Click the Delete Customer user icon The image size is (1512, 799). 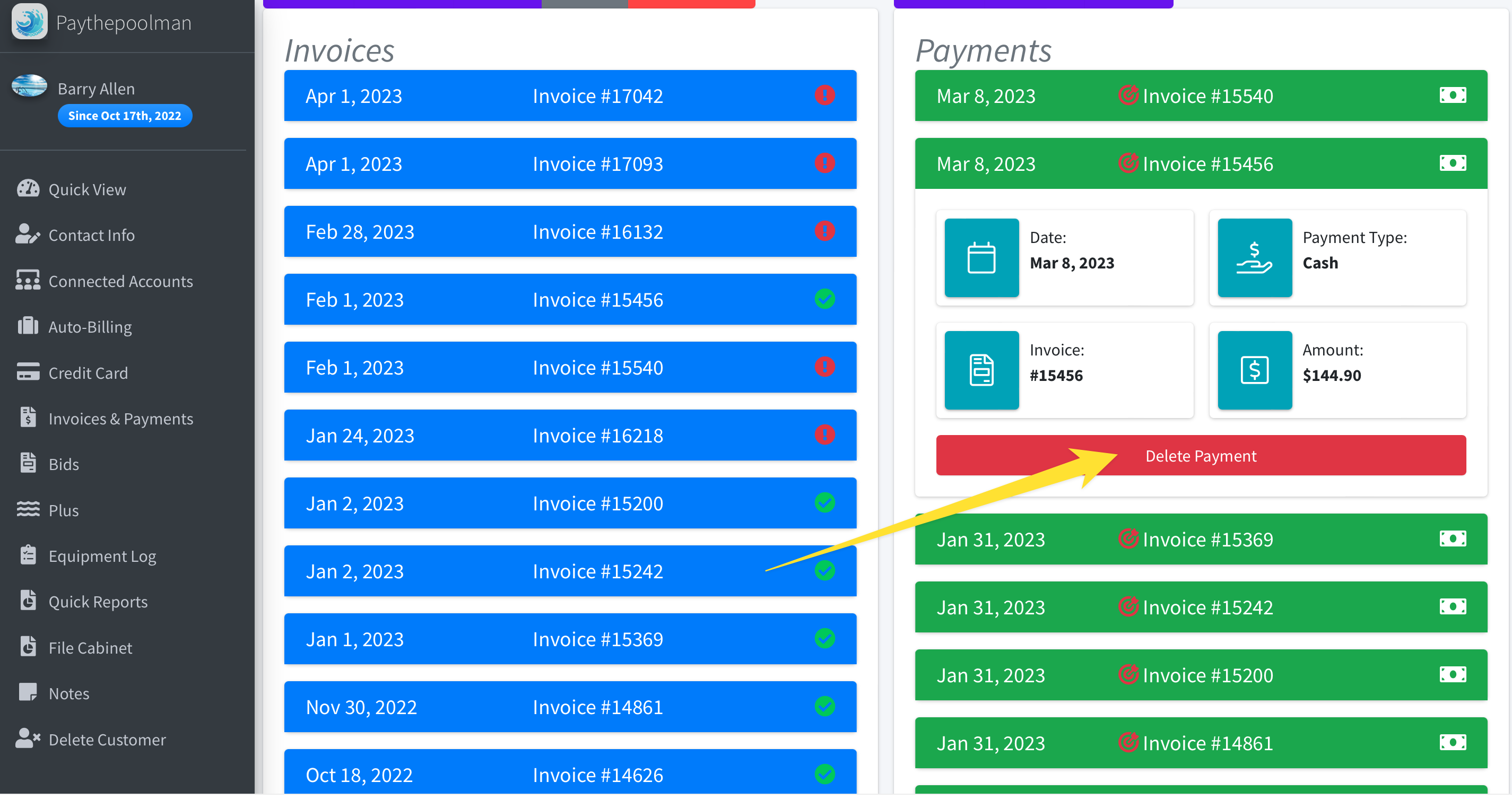click(28, 740)
